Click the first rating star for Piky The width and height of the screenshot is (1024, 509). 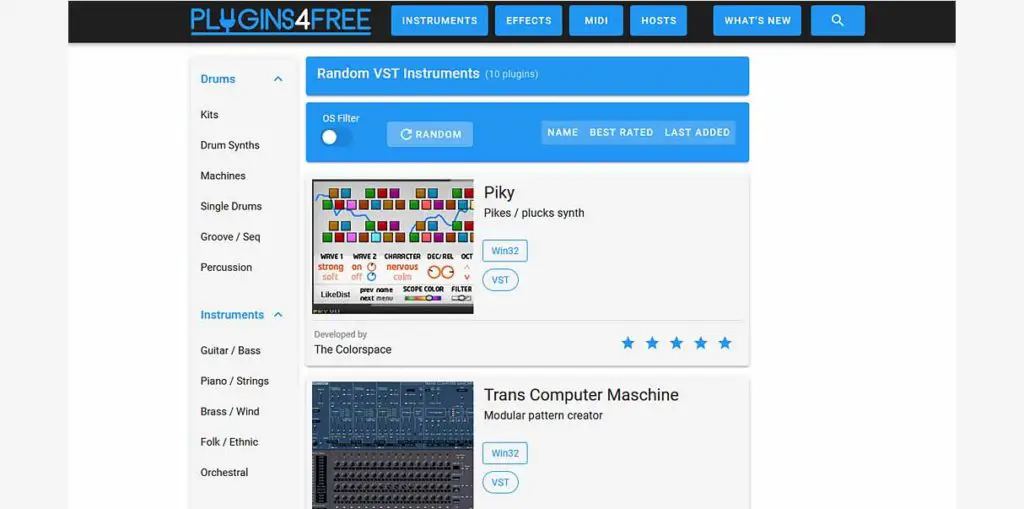pos(628,343)
